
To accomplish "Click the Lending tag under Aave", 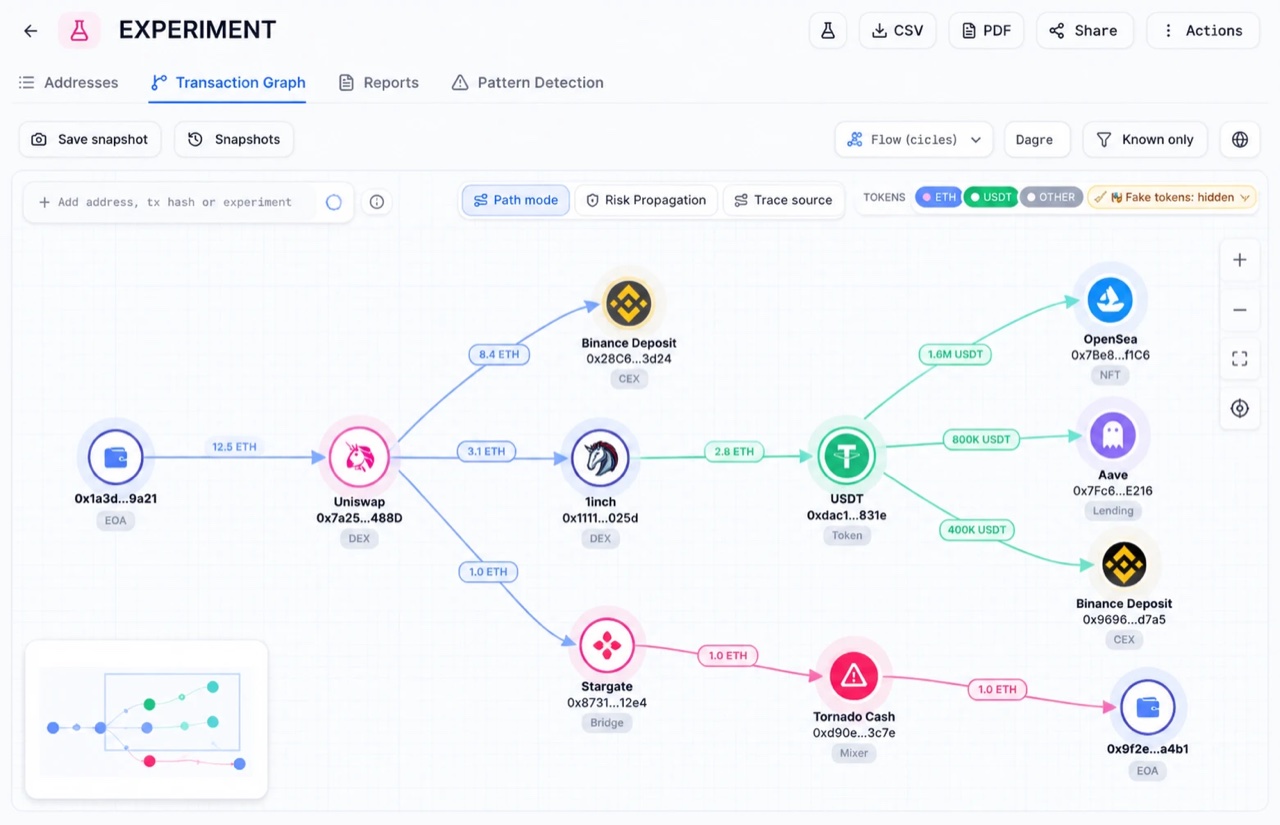I will tap(1113, 511).
